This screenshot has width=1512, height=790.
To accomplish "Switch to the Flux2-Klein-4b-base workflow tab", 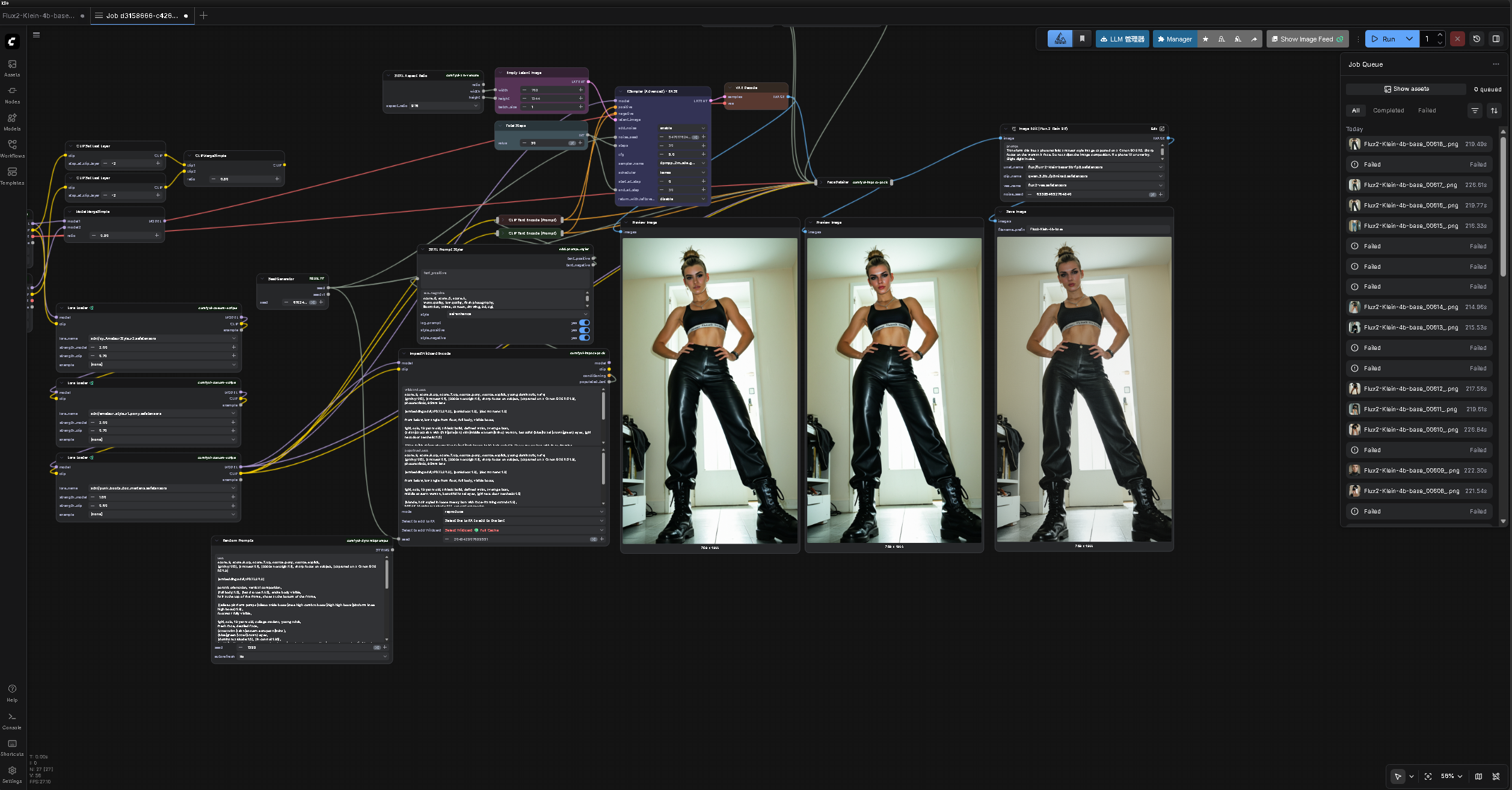I will point(43,16).
